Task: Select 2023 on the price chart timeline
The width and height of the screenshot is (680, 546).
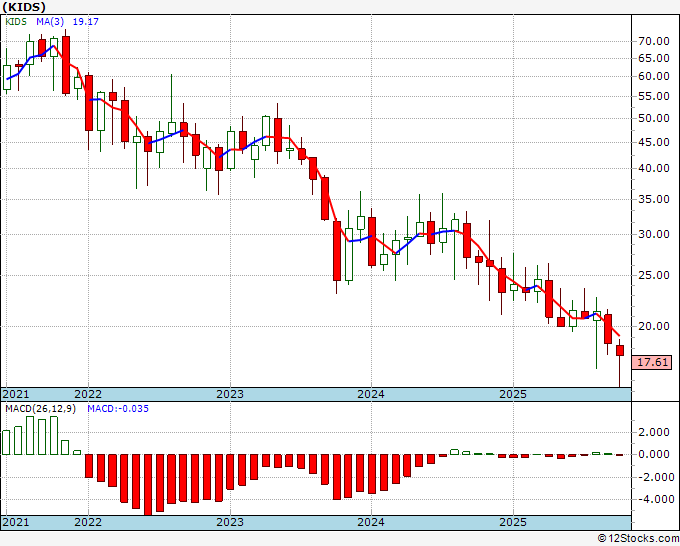Action: coord(230,394)
